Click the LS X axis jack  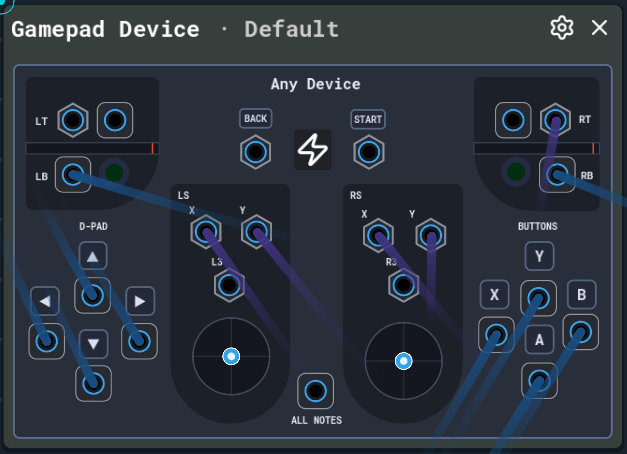click(x=206, y=232)
